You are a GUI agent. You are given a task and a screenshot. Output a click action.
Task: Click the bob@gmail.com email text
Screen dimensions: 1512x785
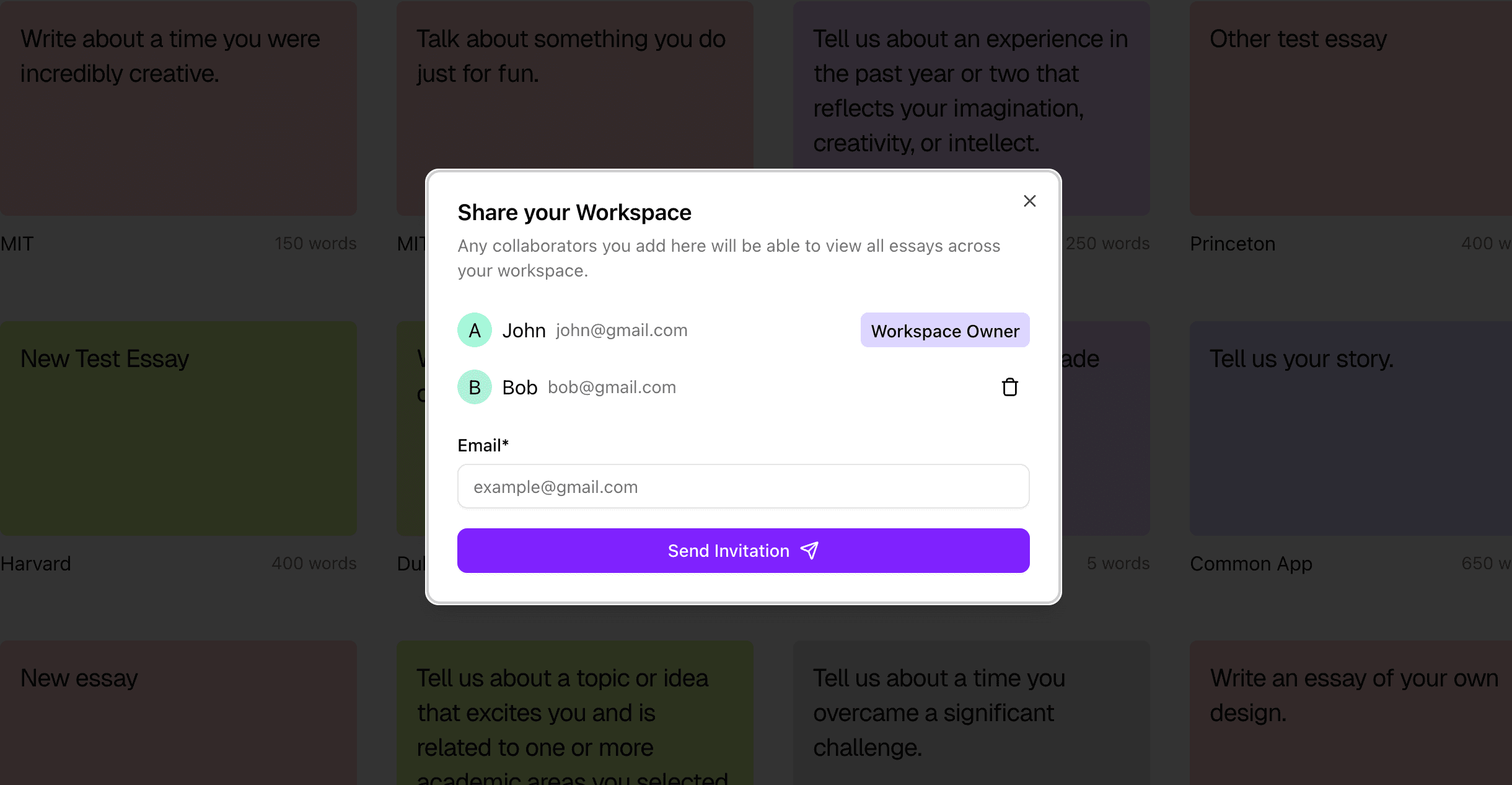tap(612, 388)
